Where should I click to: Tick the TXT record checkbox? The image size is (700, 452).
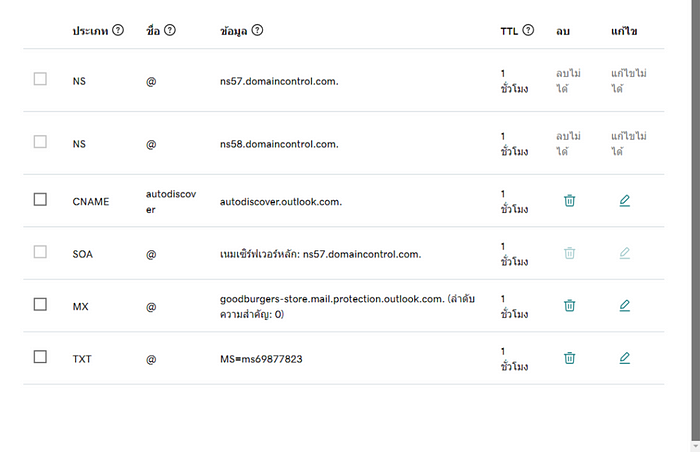pos(40,356)
